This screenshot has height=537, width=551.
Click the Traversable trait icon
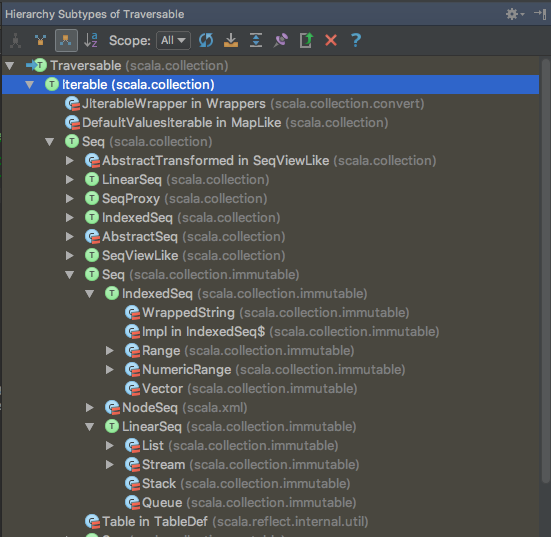pos(37,66)
